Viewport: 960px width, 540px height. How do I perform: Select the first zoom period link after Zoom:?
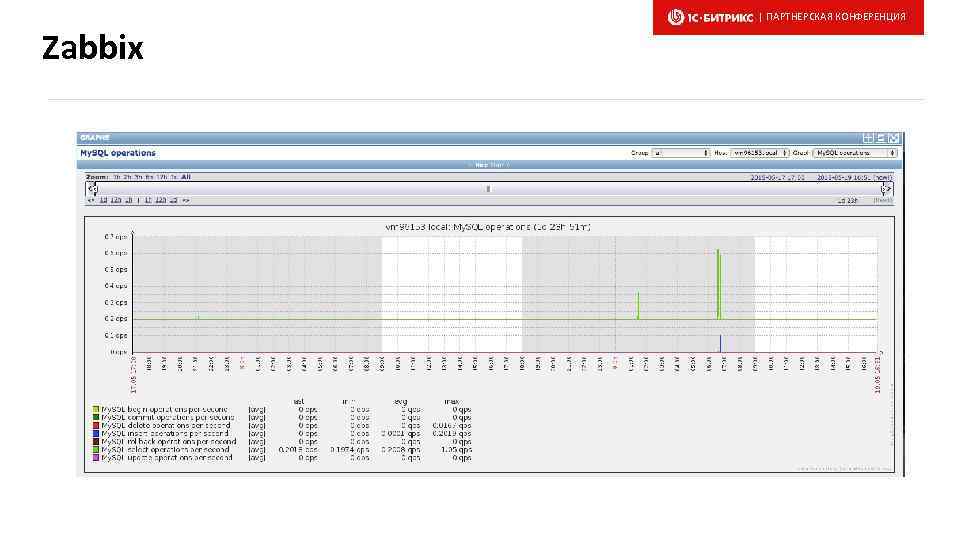tap(116, 177)
